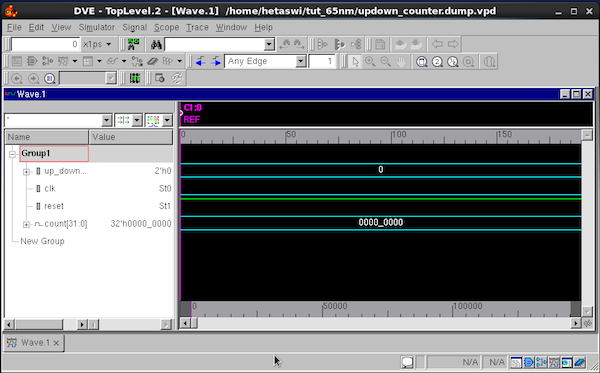Viewport: 600px width, 373px height.
Task: Open the find text combo box dropdown arrow
Action: (x=269, y=44)
